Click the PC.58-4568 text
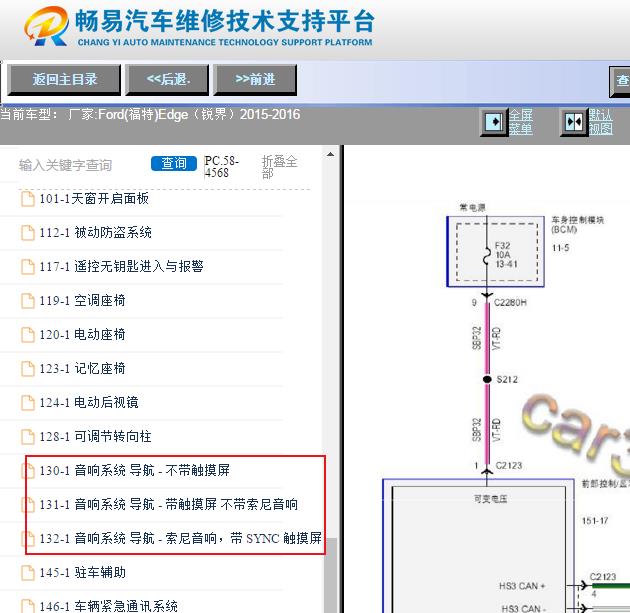This screenshot has height=613, width=630. [x=221, y=167]
